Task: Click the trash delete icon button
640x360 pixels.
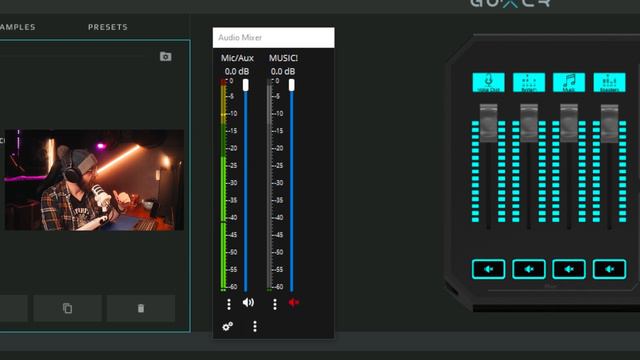Action: [141, 308]
